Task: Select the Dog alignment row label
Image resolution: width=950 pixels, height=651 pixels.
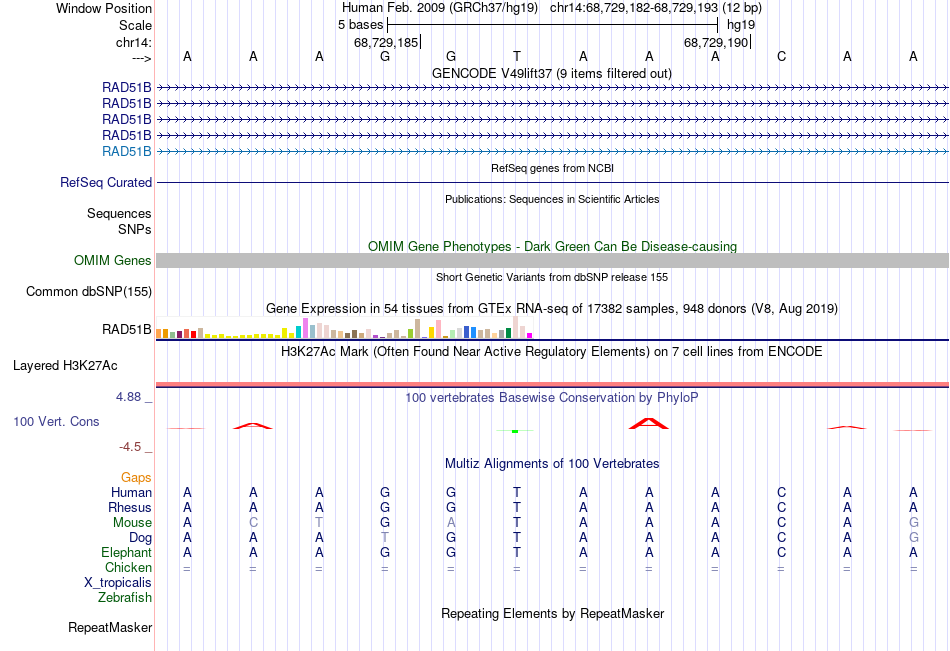Action: [x=140, y=538]
